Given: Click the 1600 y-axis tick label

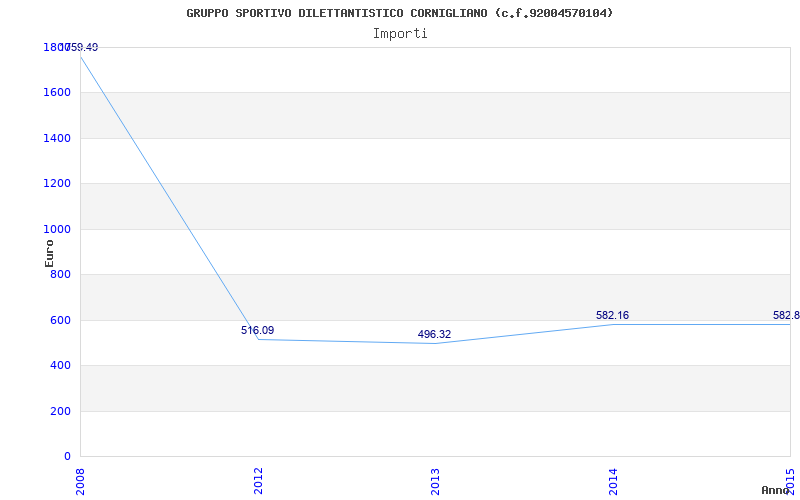Looking at the screenshot, I should tap(57, 93).
